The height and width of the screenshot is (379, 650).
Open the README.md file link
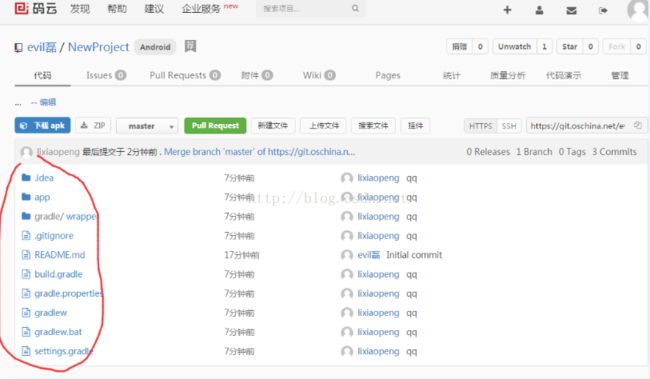(60, 255)
